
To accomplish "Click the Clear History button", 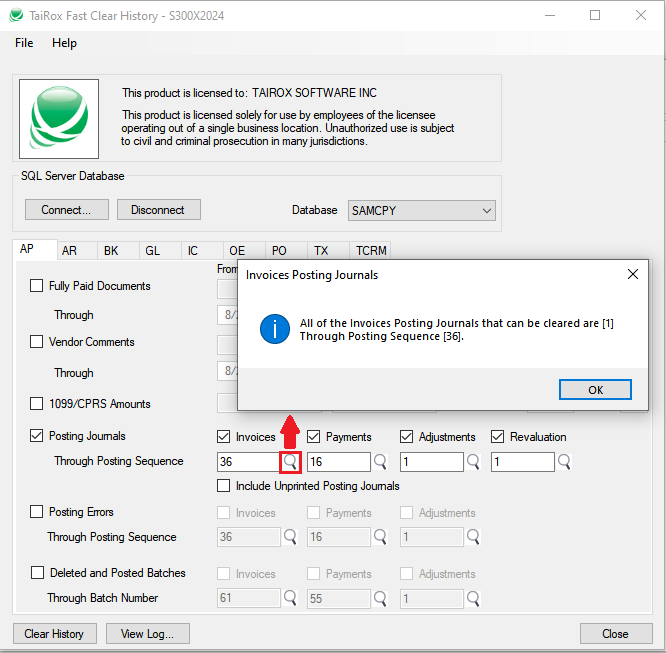I will 55,634.
